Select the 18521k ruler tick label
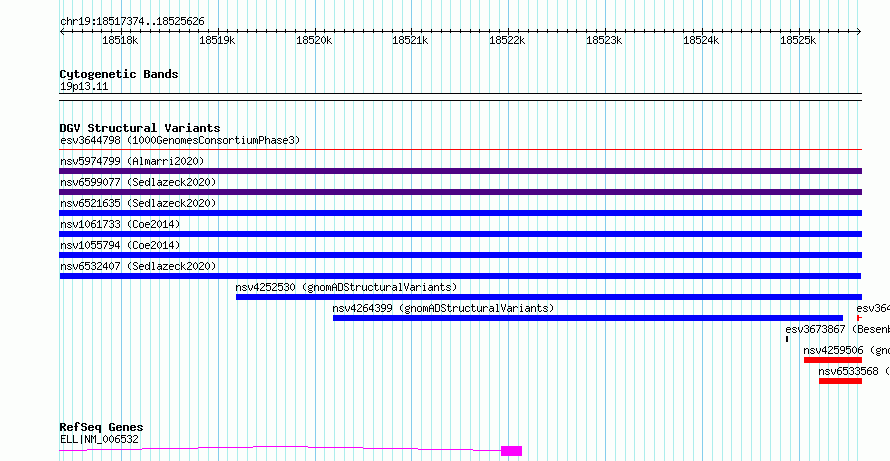This screenshot has width=890, height=461. click(x=410, y=40)
